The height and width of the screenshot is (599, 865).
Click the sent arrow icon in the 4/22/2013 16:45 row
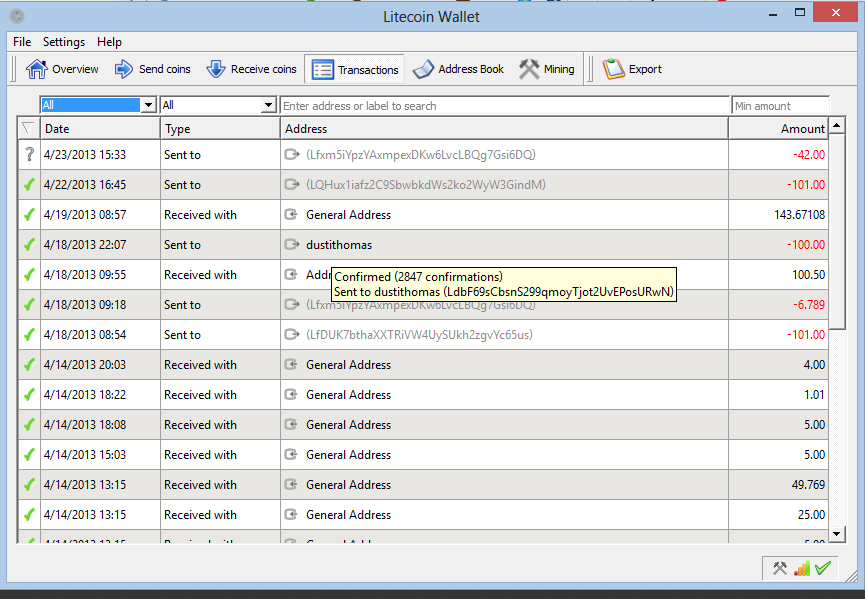point(292,184)
